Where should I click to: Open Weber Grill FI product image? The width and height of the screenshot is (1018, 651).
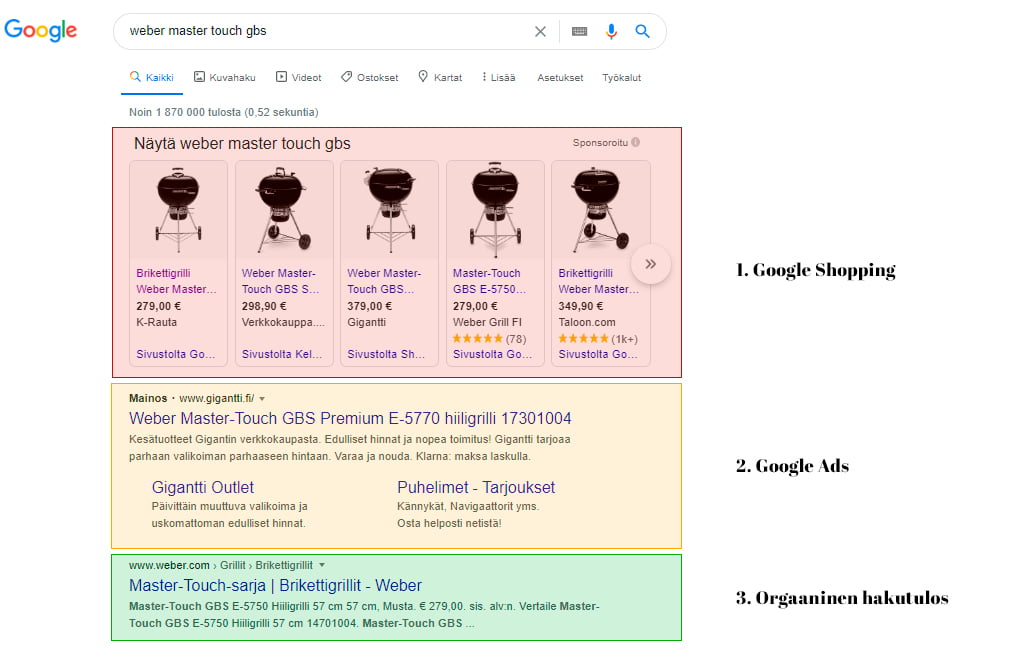[x=495, y=210]
